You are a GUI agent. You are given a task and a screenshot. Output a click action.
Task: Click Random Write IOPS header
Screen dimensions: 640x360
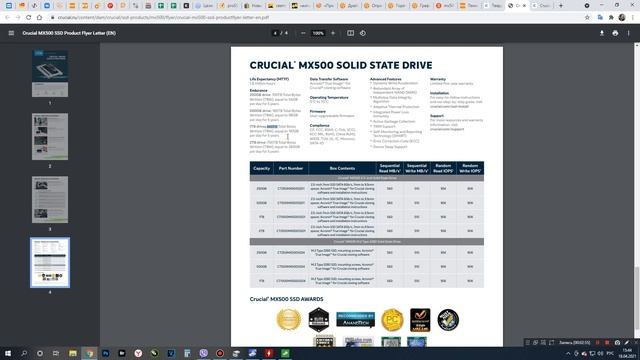coord(470,168)
